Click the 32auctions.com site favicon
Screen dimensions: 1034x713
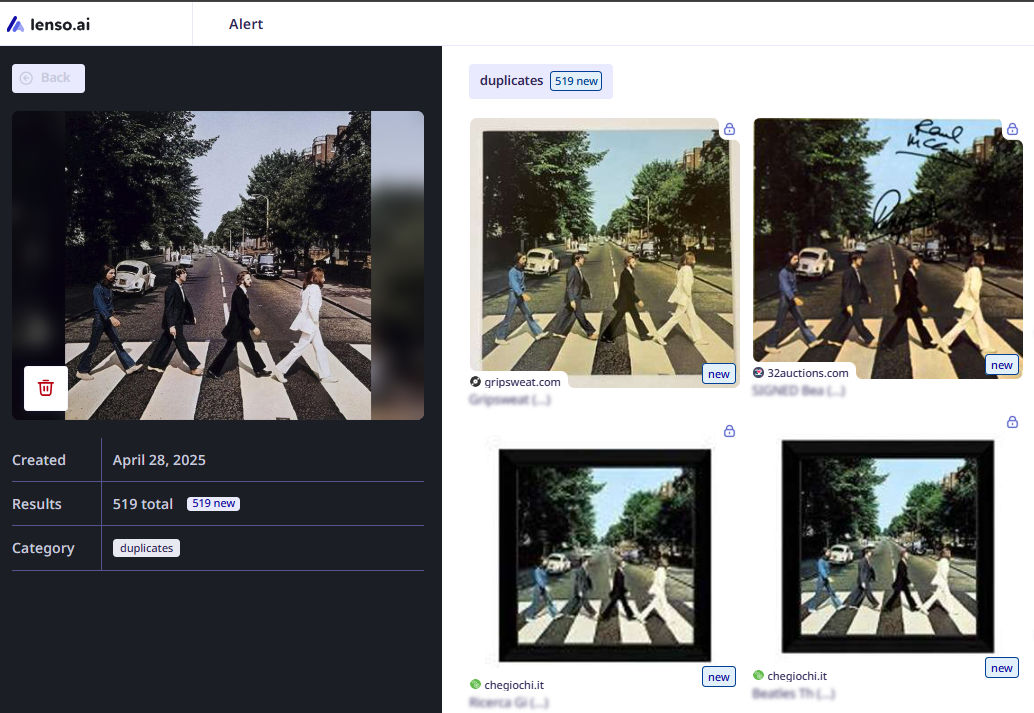758,373
